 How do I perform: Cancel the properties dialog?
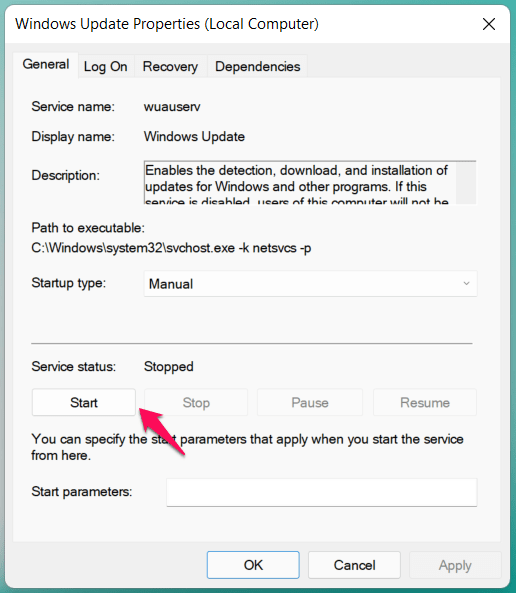[354, 565]
